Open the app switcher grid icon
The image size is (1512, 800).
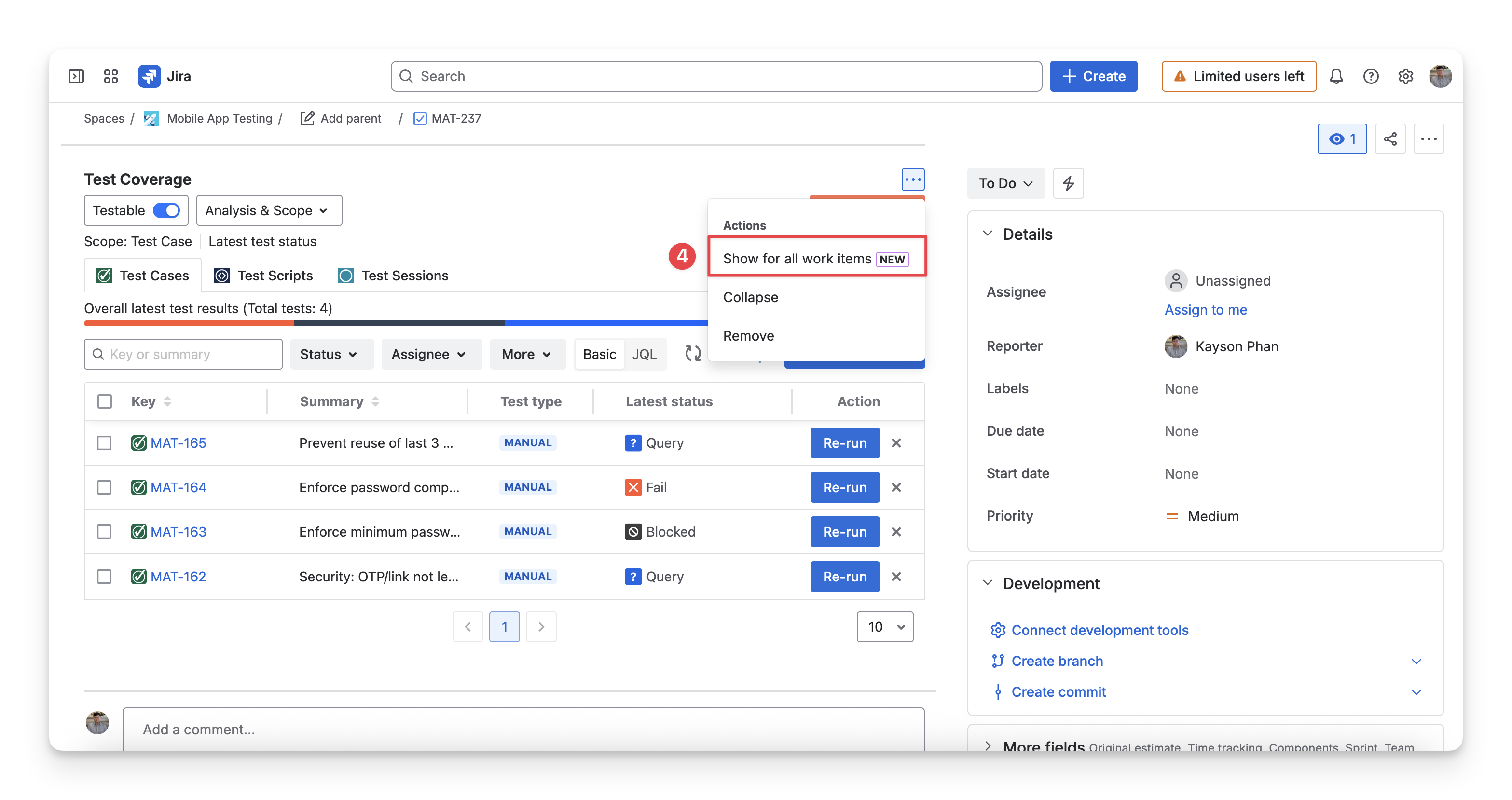coord(111,76)
